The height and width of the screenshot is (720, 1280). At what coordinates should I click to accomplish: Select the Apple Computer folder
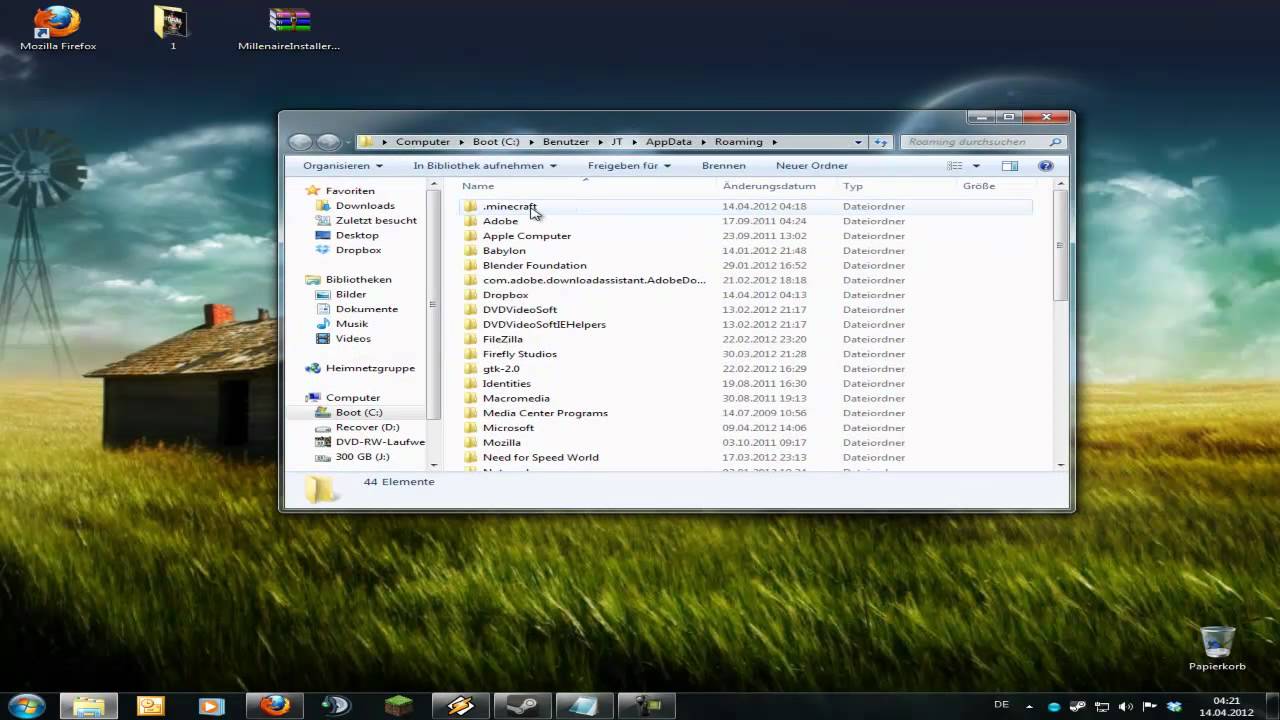(526, 236)
